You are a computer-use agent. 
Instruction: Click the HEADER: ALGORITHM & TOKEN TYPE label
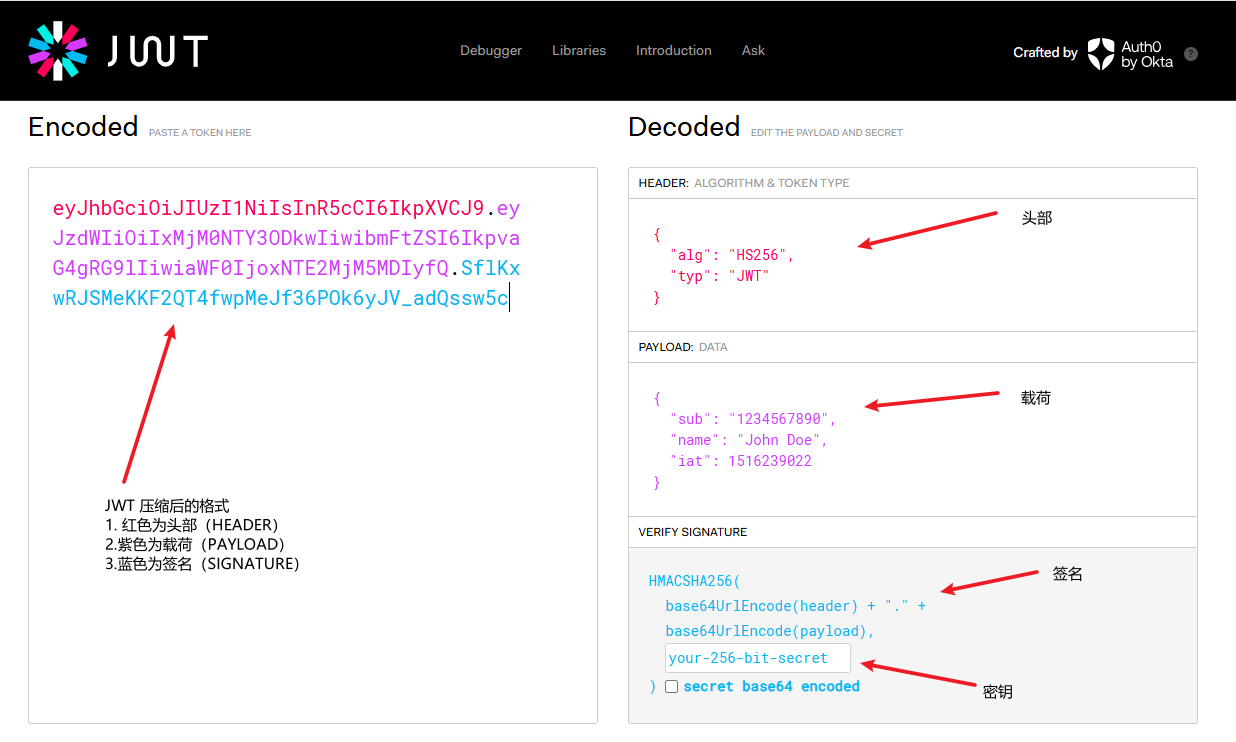point(744,183)
